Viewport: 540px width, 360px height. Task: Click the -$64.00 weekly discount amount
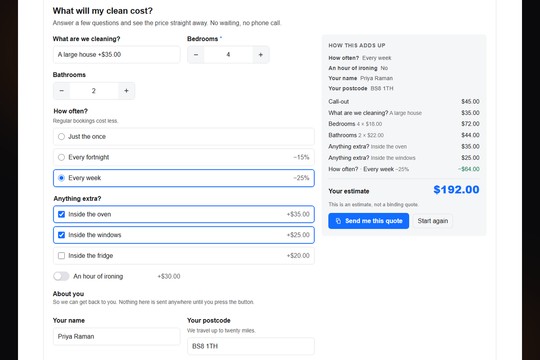469,169
